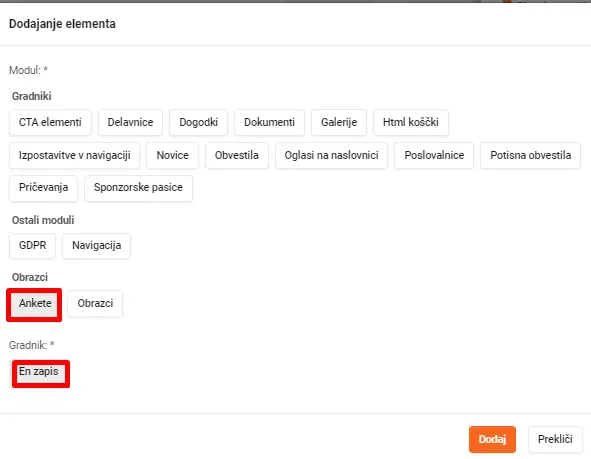Select Dokumenti as the module
The image size is (591, 459).
coord(269,122)
